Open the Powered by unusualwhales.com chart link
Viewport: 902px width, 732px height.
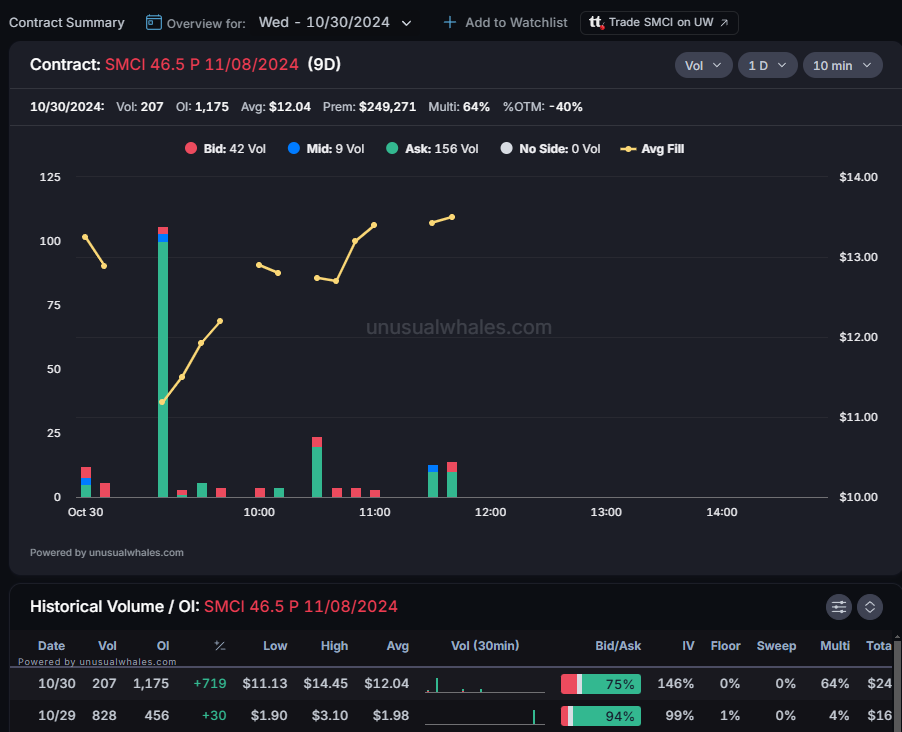point(106,552)
